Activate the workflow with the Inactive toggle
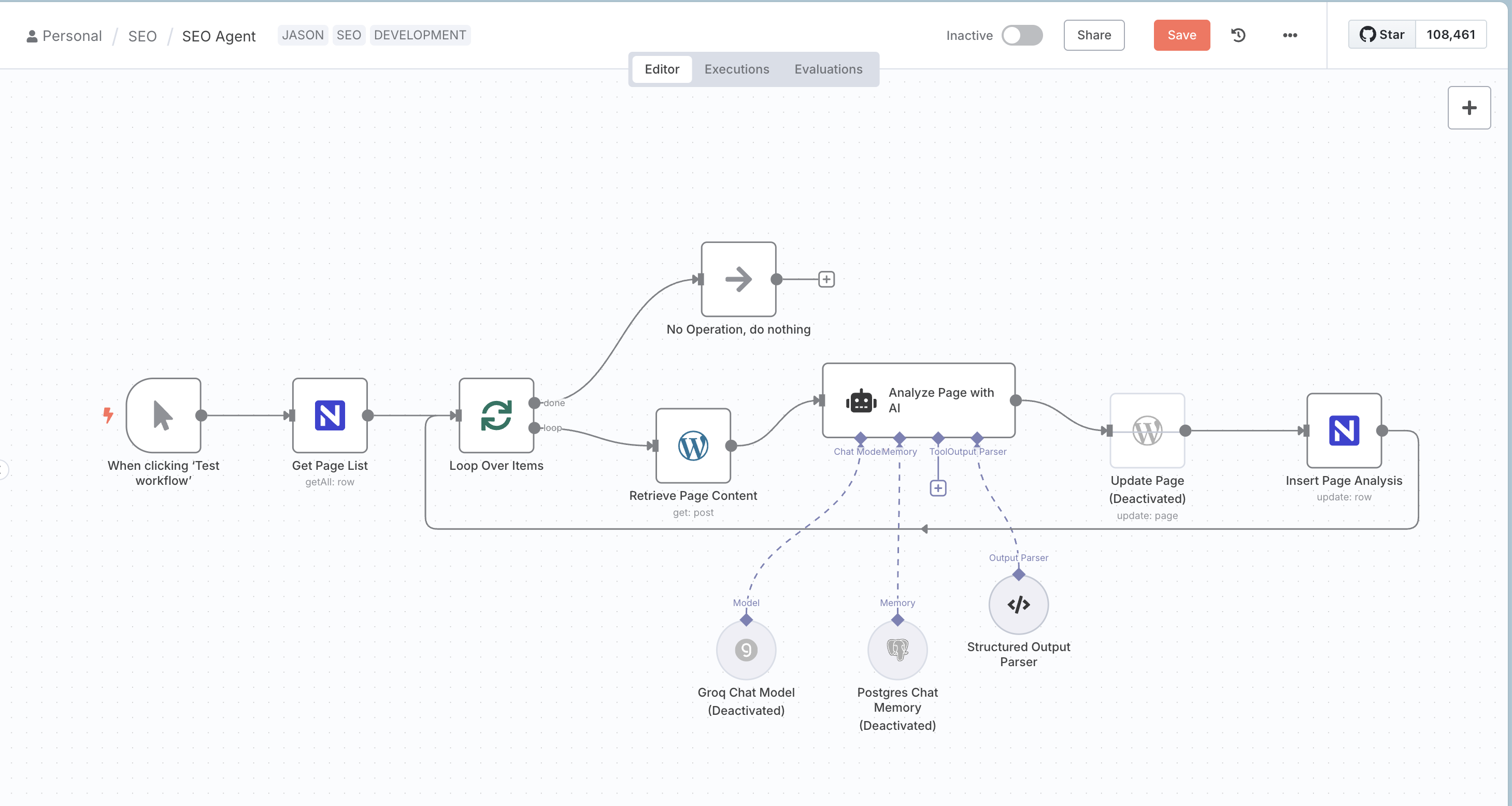1512x806 pixels. pos(1022,35)
